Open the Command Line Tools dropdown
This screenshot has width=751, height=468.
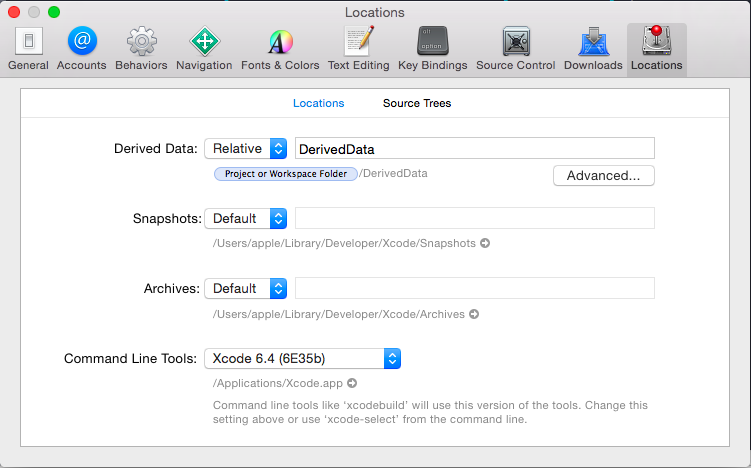tap(303, 358)
